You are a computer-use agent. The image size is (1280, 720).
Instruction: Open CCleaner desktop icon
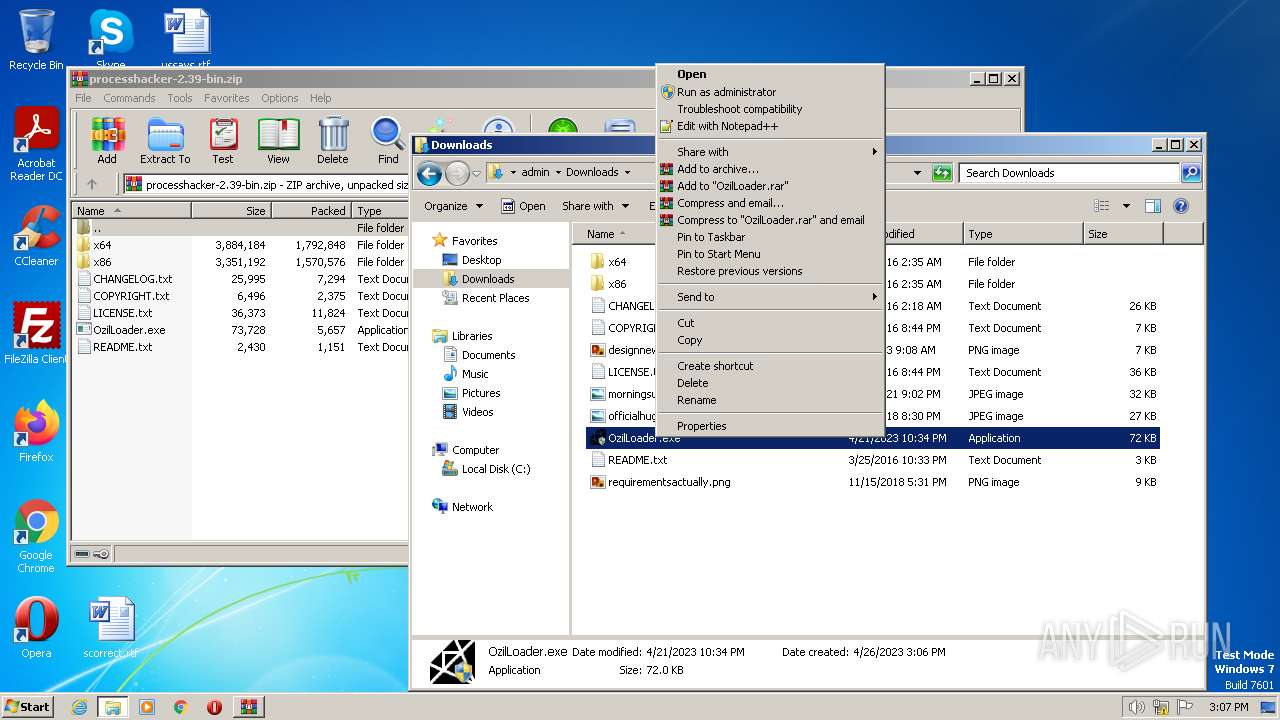click(x=36, y=236)
